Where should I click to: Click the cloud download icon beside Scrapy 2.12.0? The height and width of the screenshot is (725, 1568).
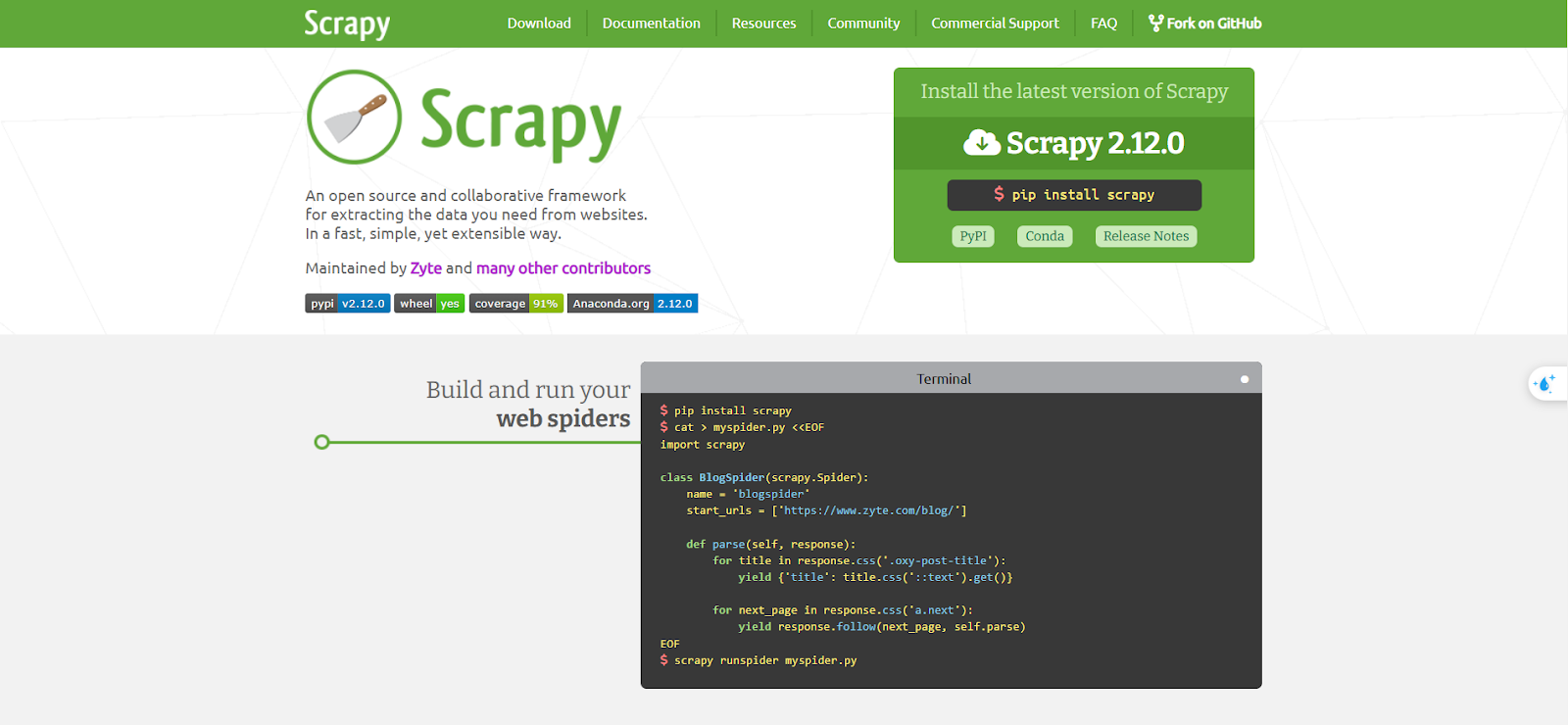(x=981, y=143)
